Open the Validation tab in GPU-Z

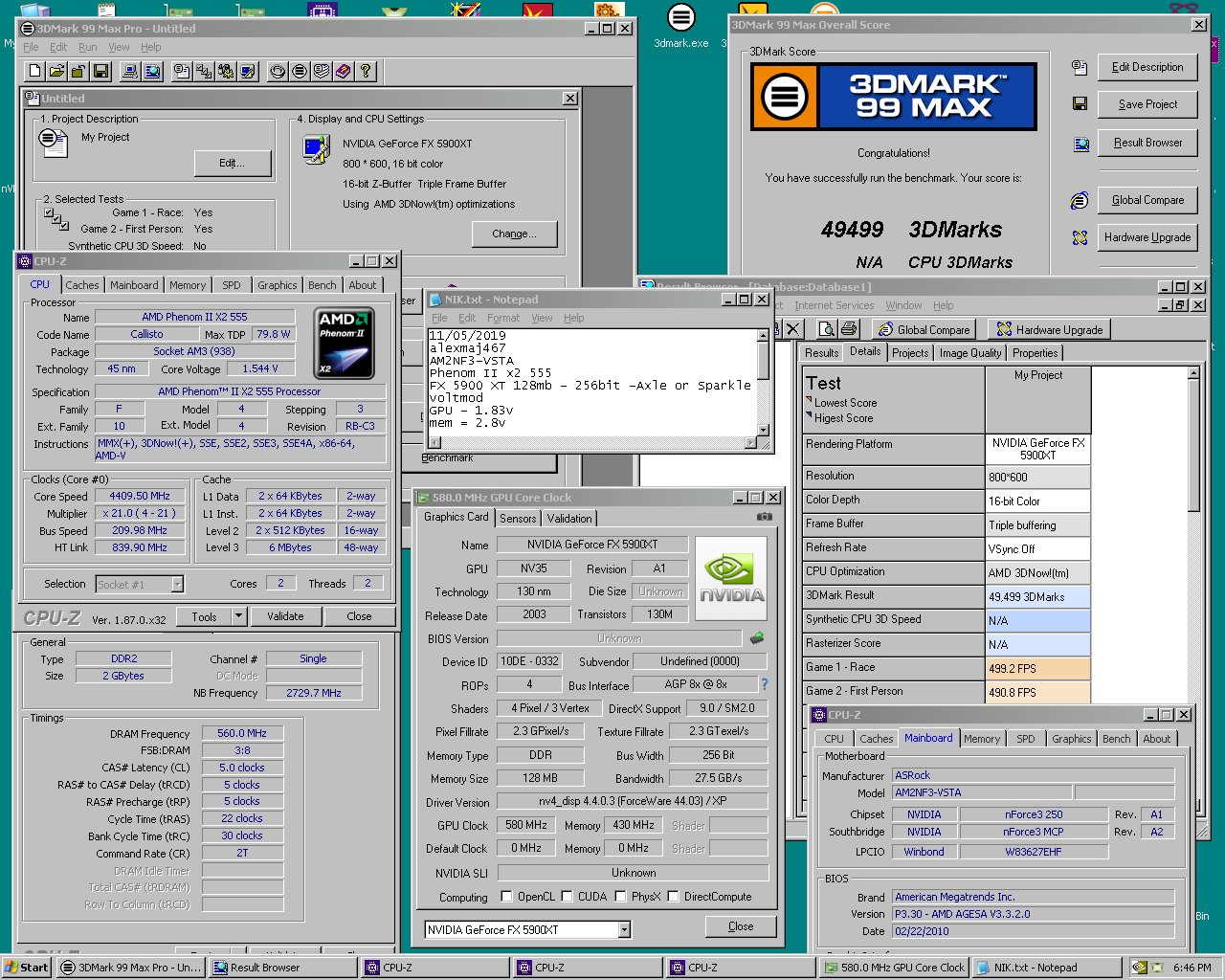pyautogui.click(x=569, y=519)
